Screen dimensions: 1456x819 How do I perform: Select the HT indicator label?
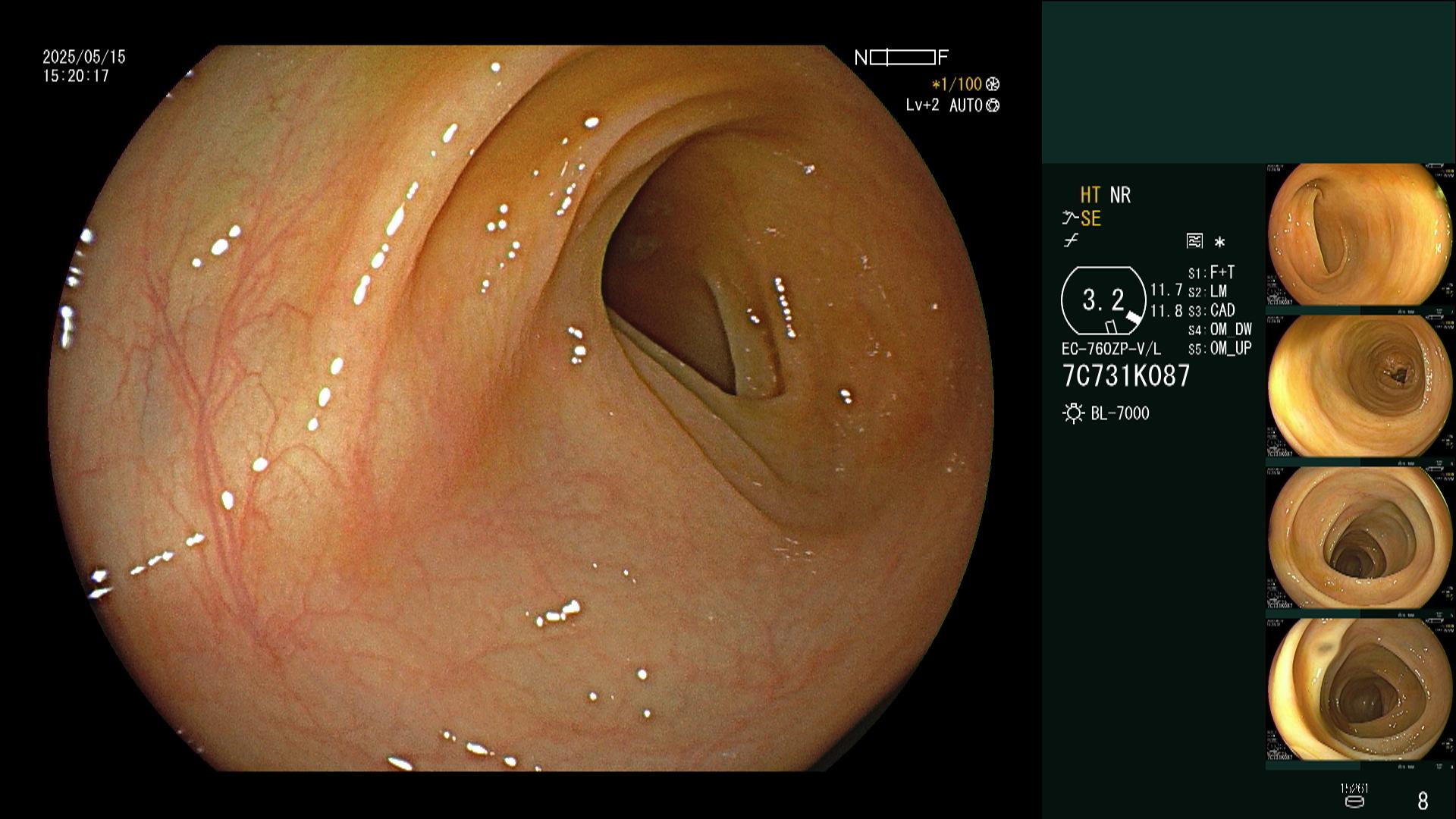click(1090, 195)
